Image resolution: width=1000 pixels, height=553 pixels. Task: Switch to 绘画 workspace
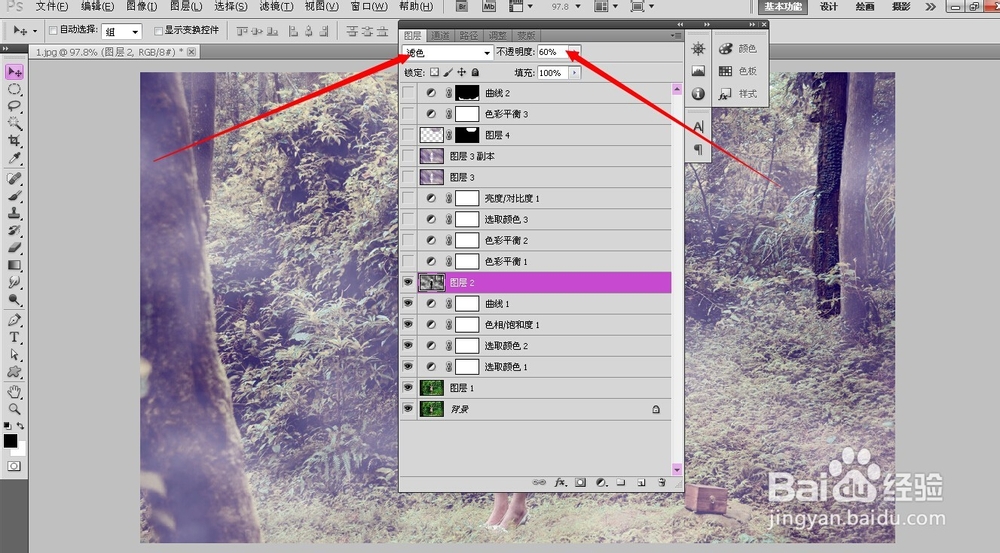pos(865,6)
